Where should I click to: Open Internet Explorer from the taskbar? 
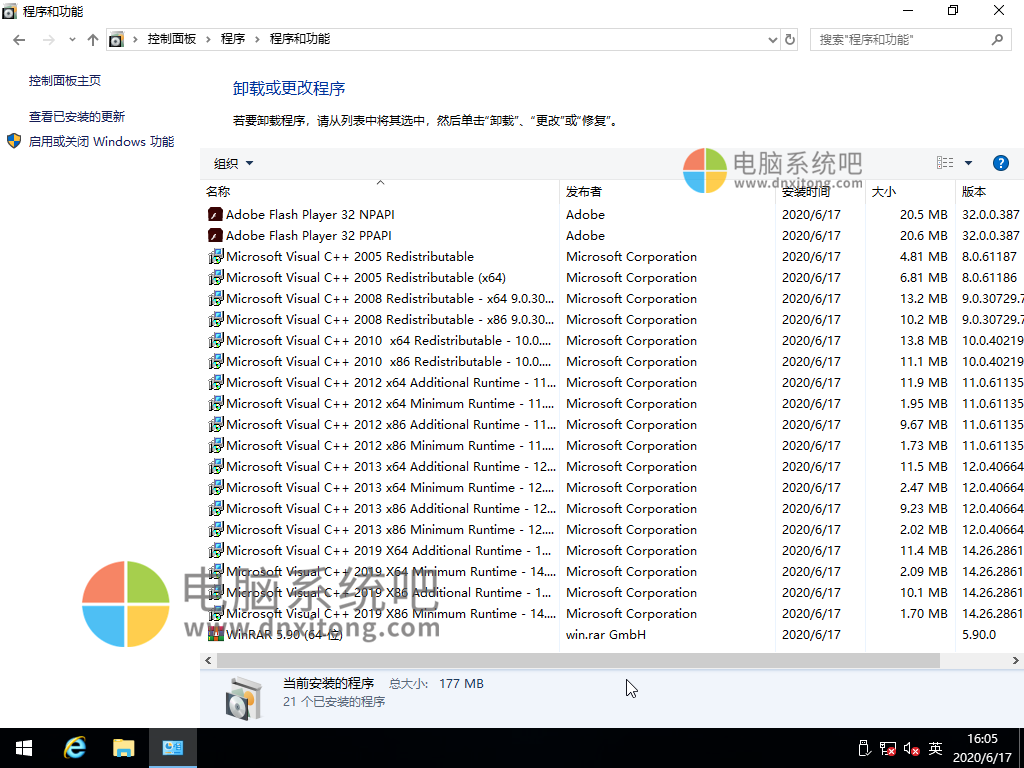(74, 747)
